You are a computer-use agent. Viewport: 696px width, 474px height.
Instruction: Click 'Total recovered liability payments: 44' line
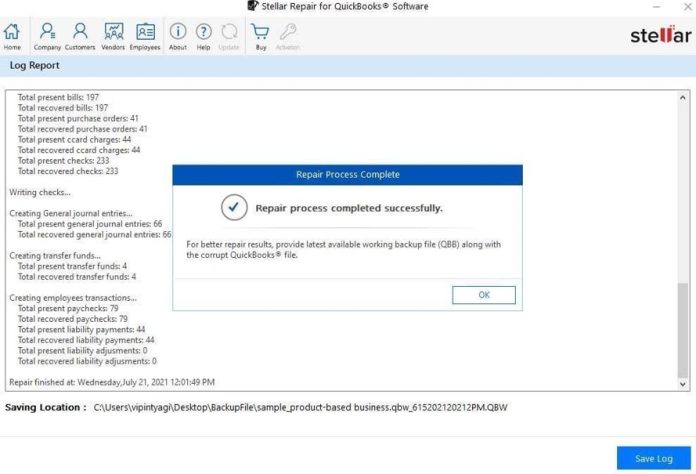tap(86, 340)
